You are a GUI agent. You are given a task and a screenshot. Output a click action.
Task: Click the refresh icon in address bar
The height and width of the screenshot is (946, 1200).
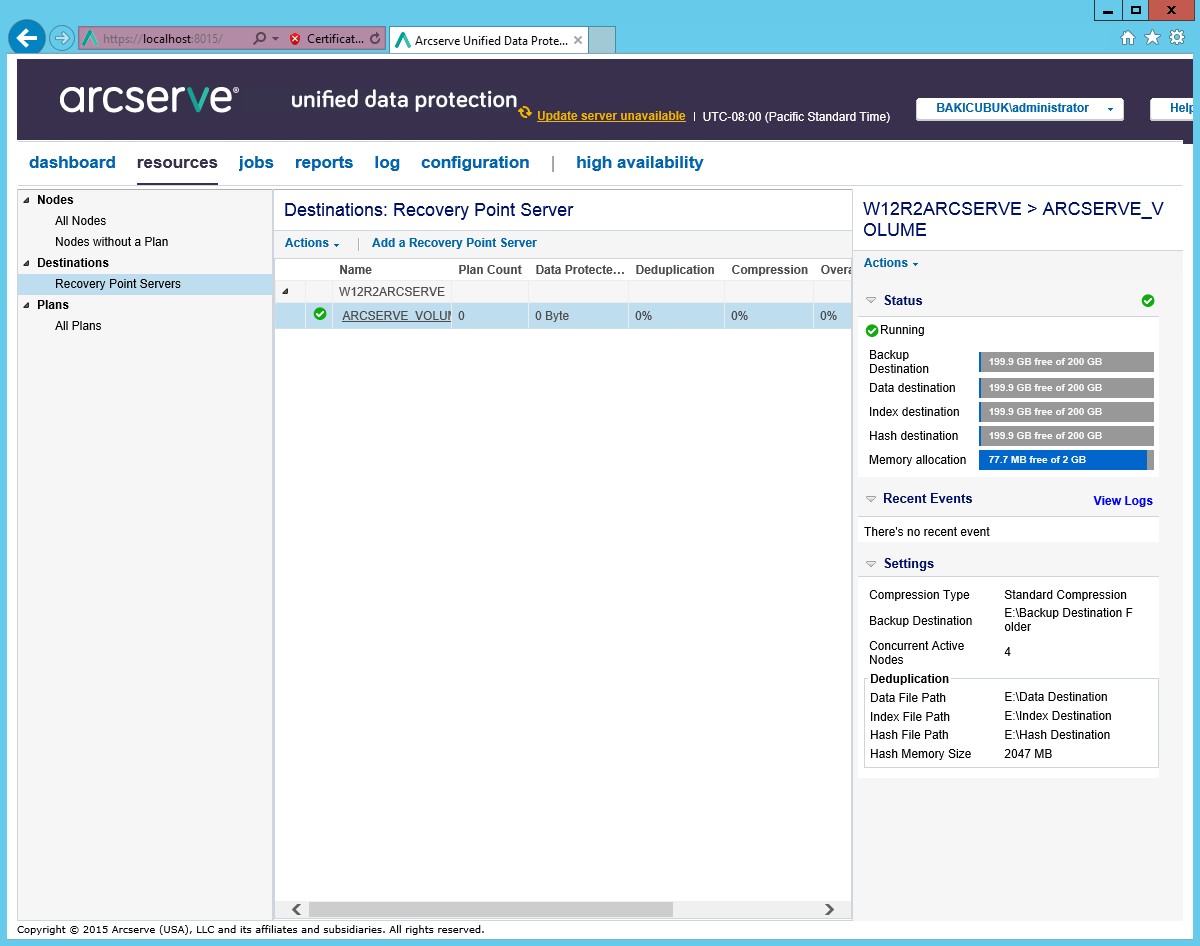(375, 39)
